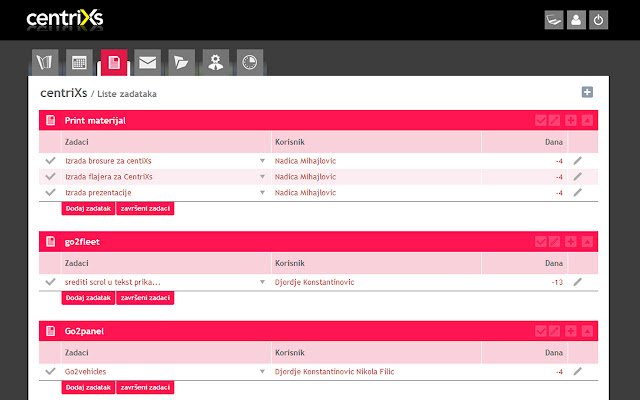Image resolution: width=640 pixels, height=400 pixels.
Task: Open task Izrada brosure za centiXs
Action: pyautogui.click(x=108, y=161)
